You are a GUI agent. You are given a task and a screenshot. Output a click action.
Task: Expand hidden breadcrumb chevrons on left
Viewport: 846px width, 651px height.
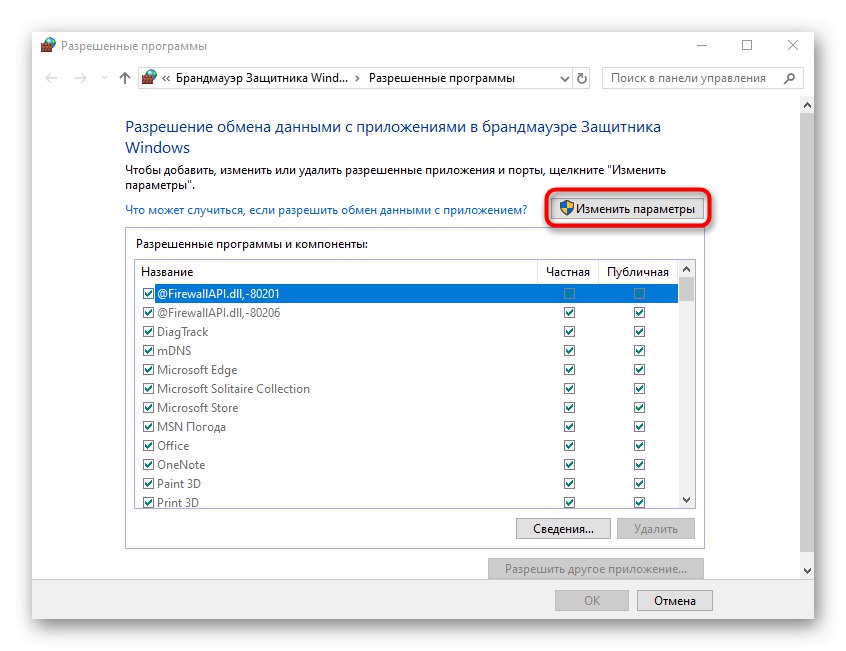point(166,78)
